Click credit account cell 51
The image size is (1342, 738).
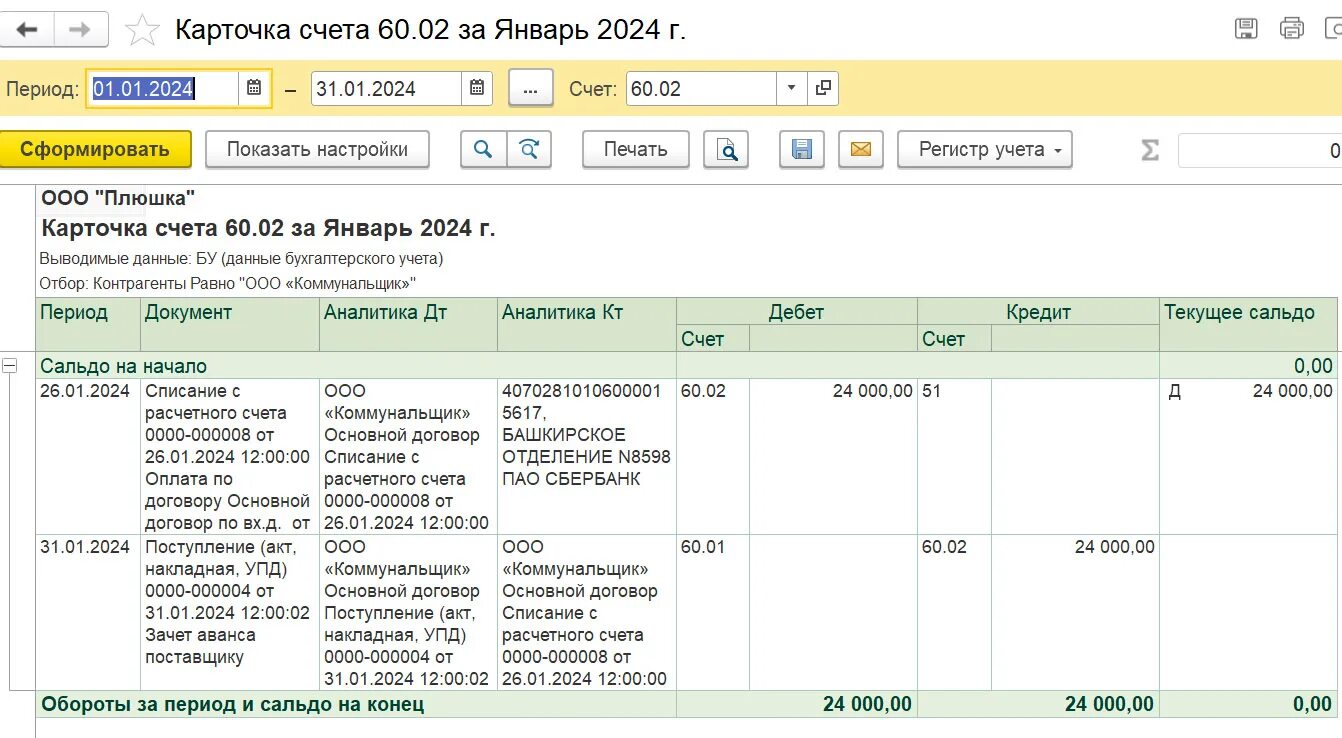tap(954, 457)
